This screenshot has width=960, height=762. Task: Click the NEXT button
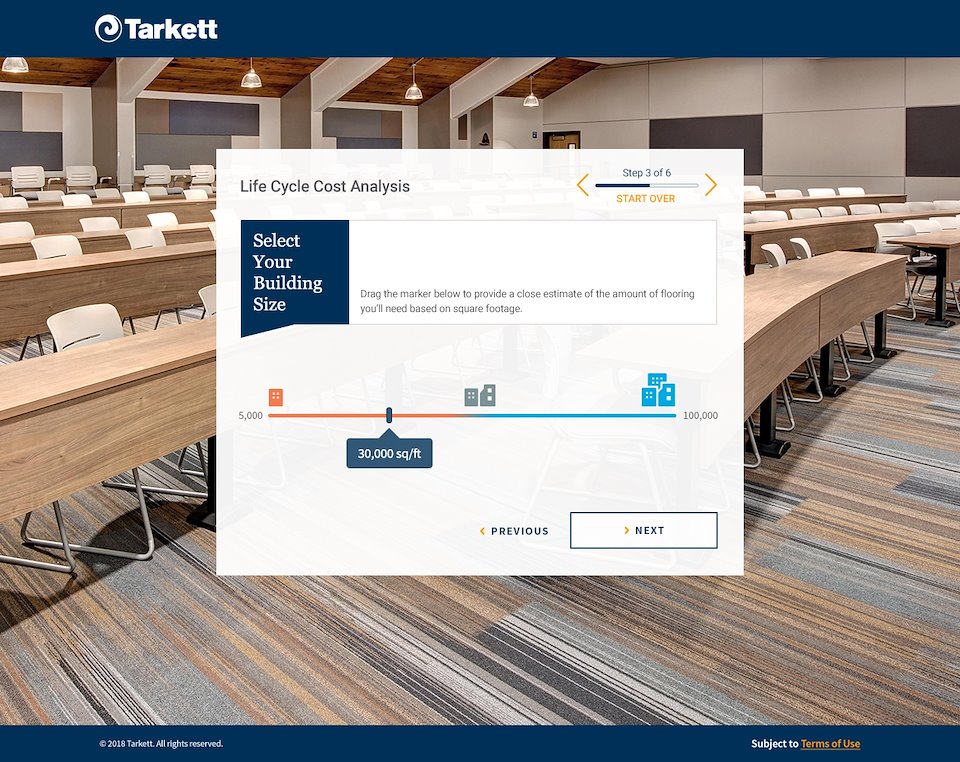(643, 530)
